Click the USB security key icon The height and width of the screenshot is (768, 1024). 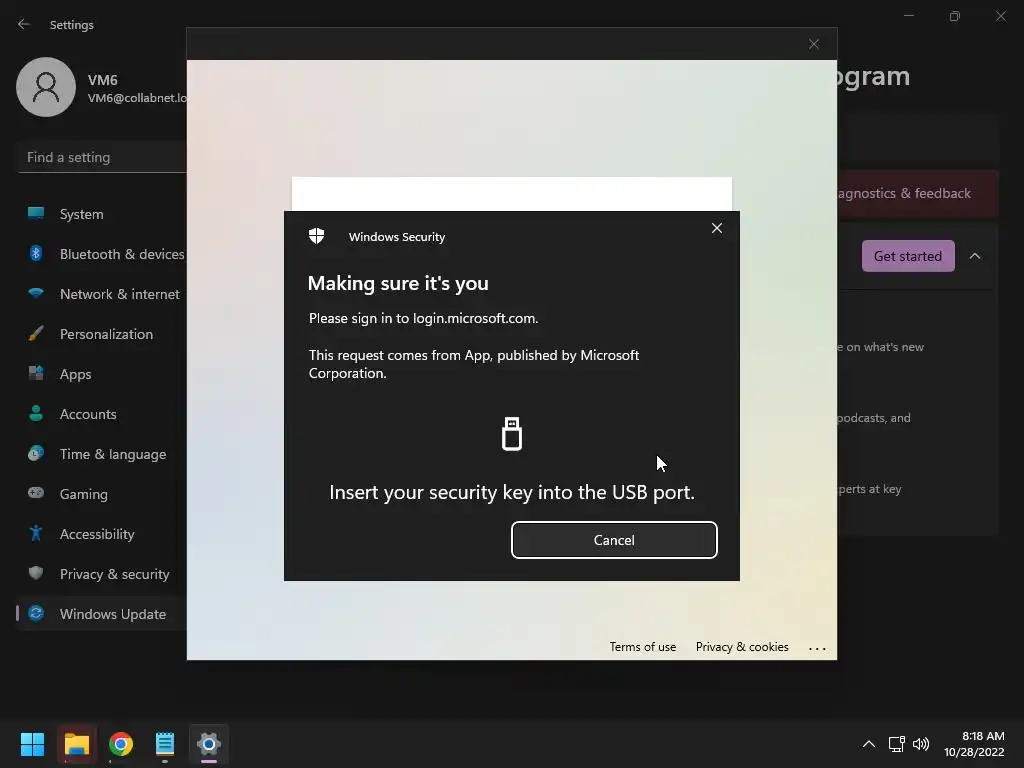pos(512,434)
